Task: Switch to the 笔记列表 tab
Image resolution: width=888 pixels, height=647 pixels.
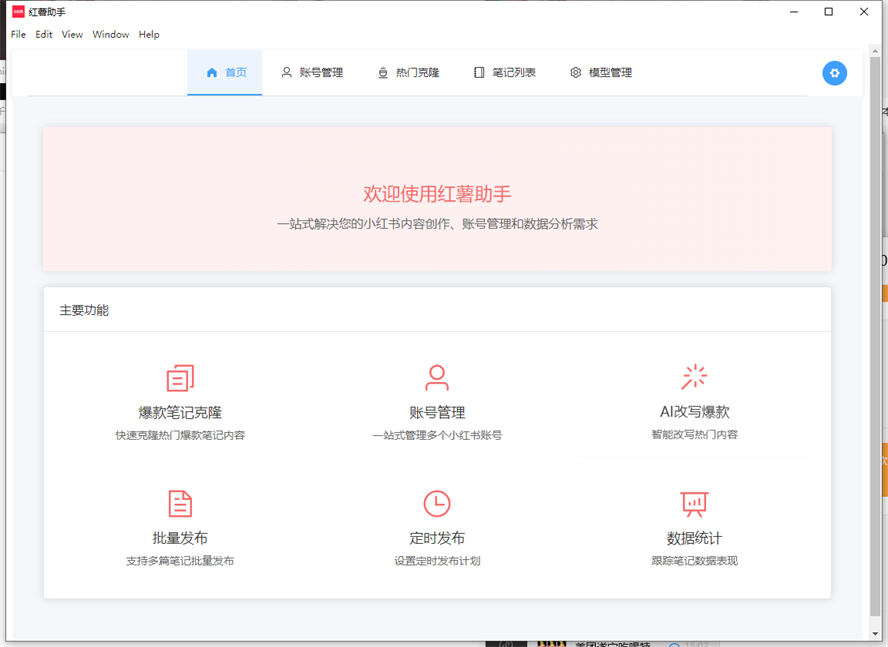Action: point(505,72)
